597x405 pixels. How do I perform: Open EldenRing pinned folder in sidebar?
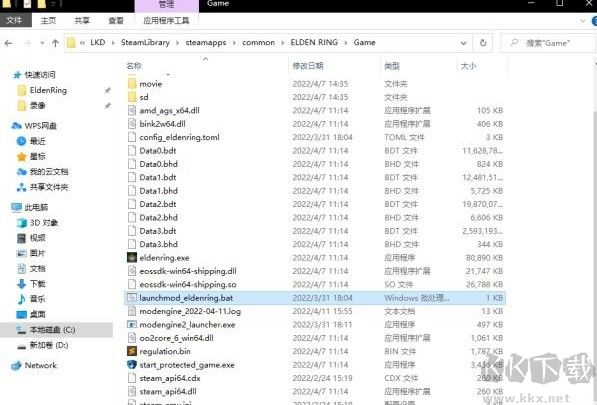pos(48,90)
